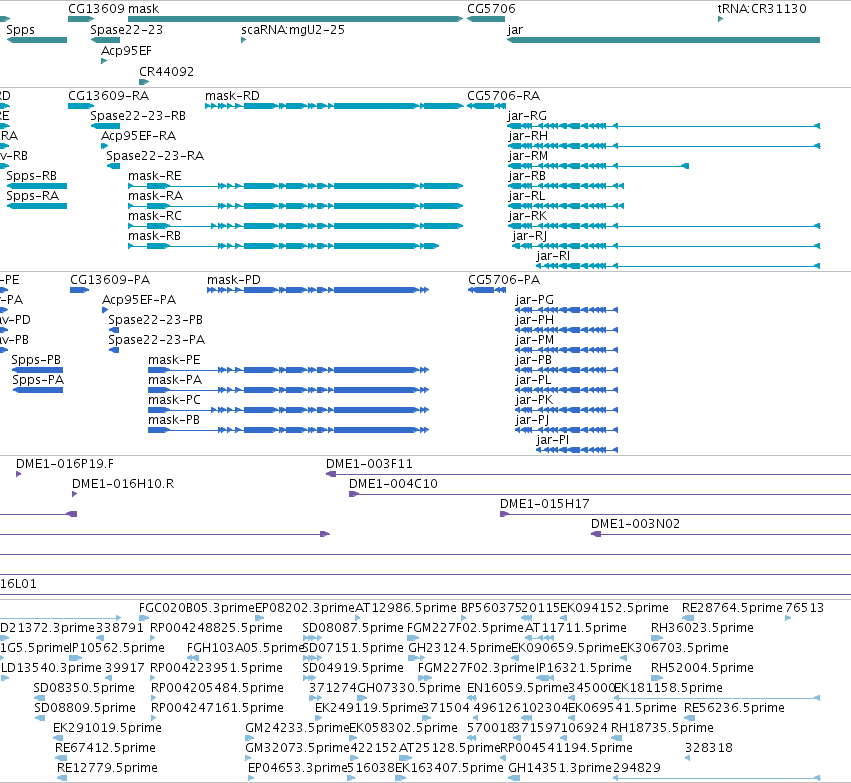This screenshot has width=851, height=783.
Task: Click the CG13609-PA protein feature
Action: coord(79,290)
